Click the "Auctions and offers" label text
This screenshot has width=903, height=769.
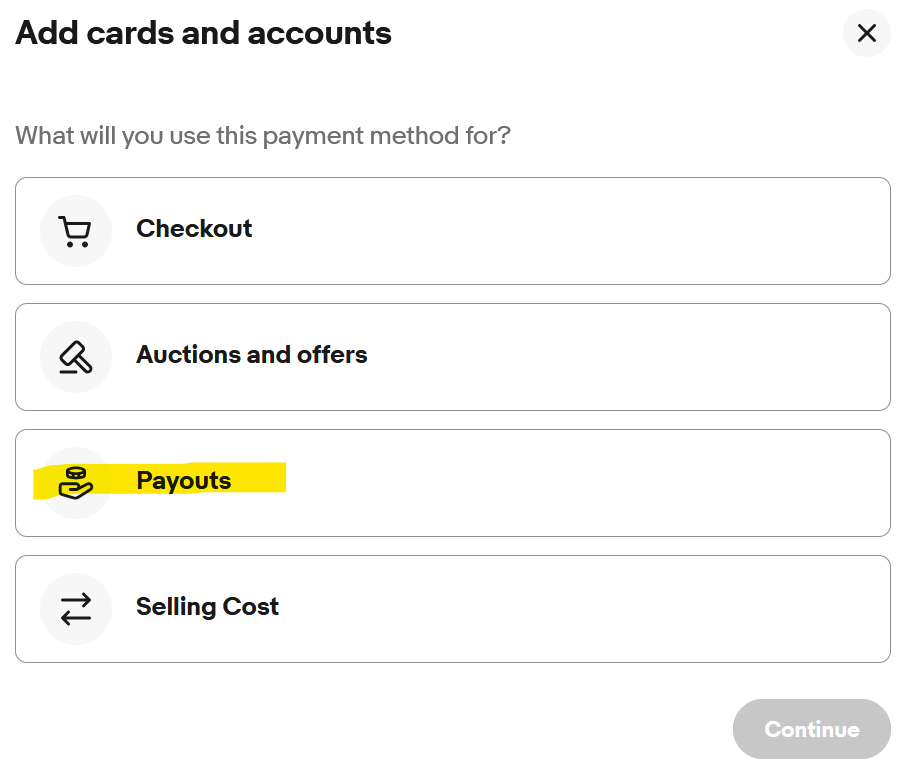coord(252,355)
